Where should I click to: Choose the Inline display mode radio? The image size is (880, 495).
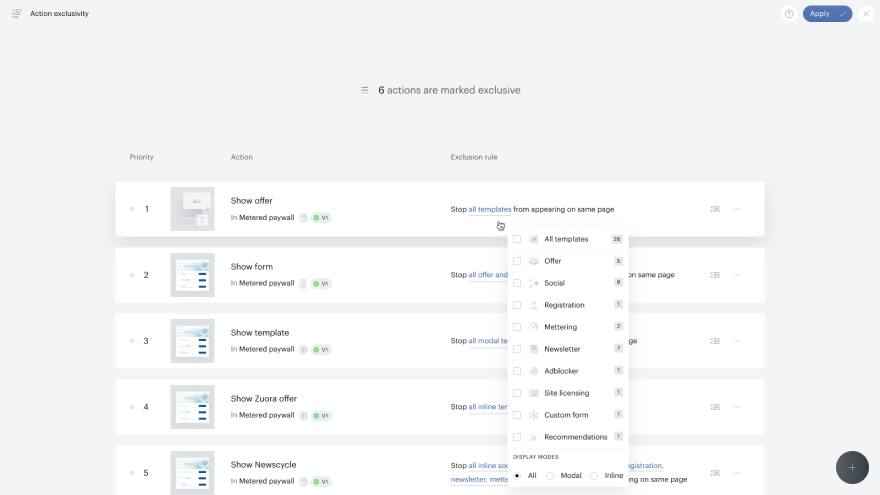pos(594,475)
